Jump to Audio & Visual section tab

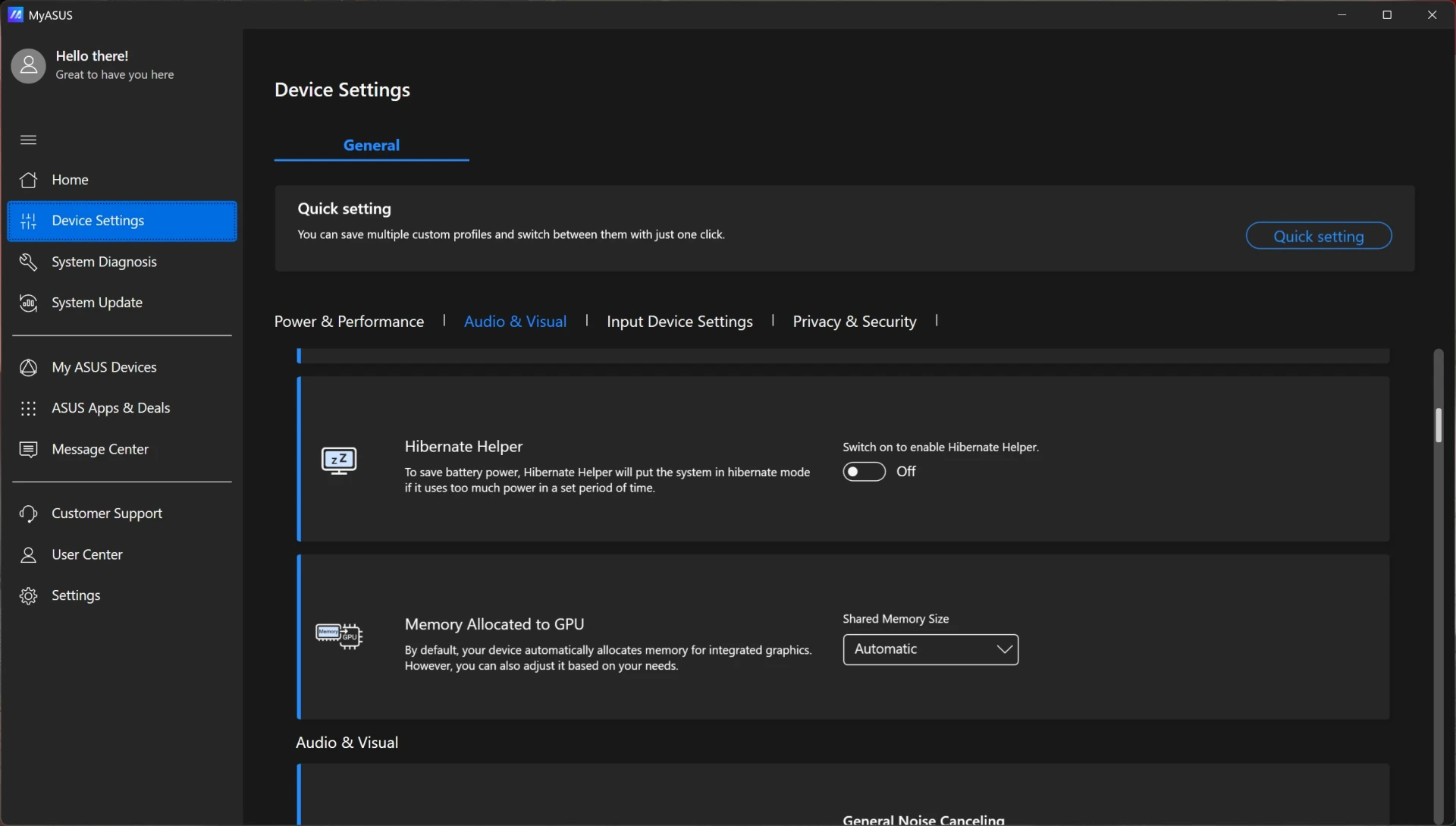tap(515, 322)
